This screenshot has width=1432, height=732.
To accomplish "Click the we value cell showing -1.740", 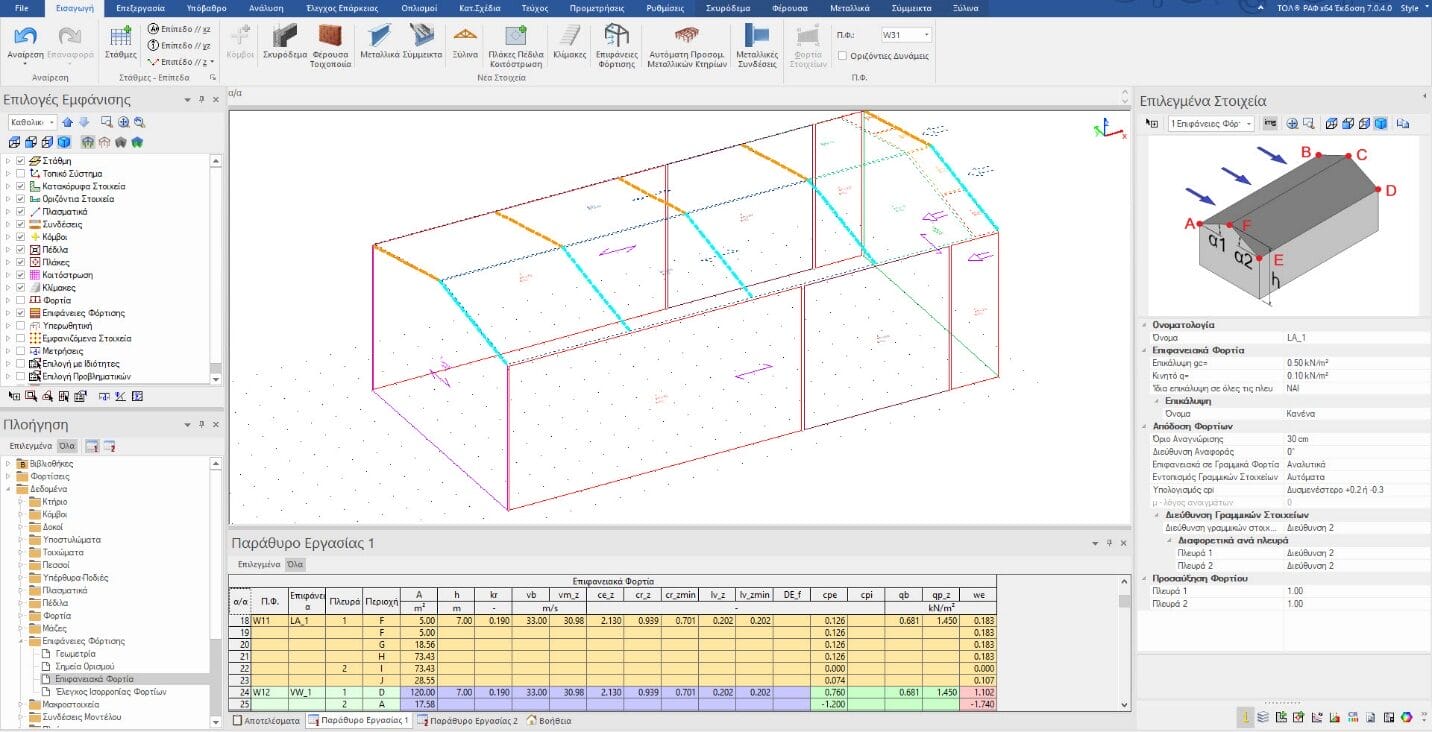I will coord(977,705).
